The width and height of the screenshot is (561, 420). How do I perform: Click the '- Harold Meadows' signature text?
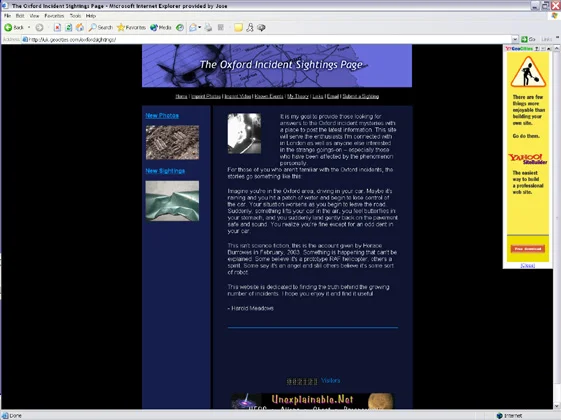[250, 308]
